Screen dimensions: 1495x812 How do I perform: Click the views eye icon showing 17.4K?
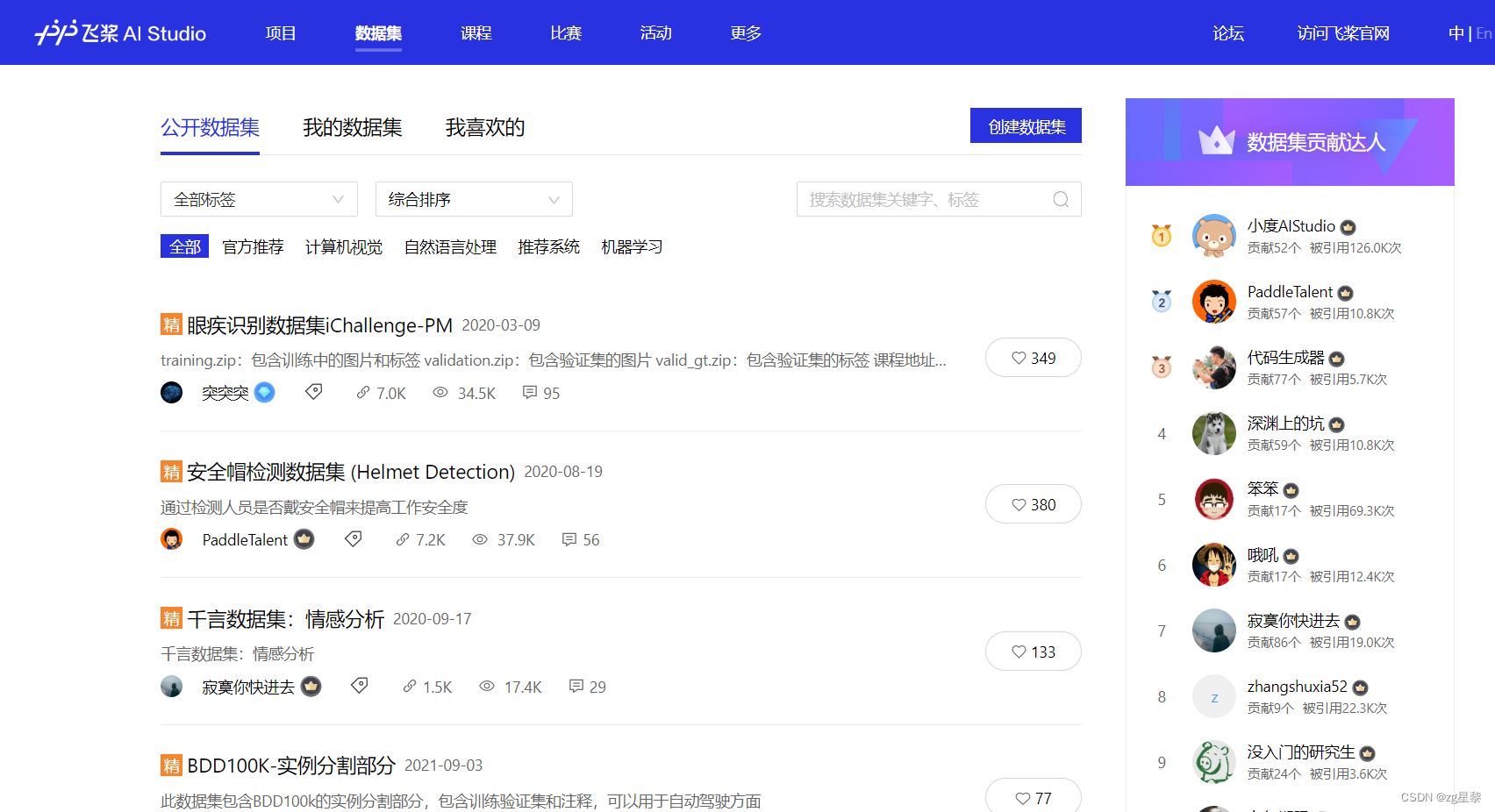coord(487,687)
